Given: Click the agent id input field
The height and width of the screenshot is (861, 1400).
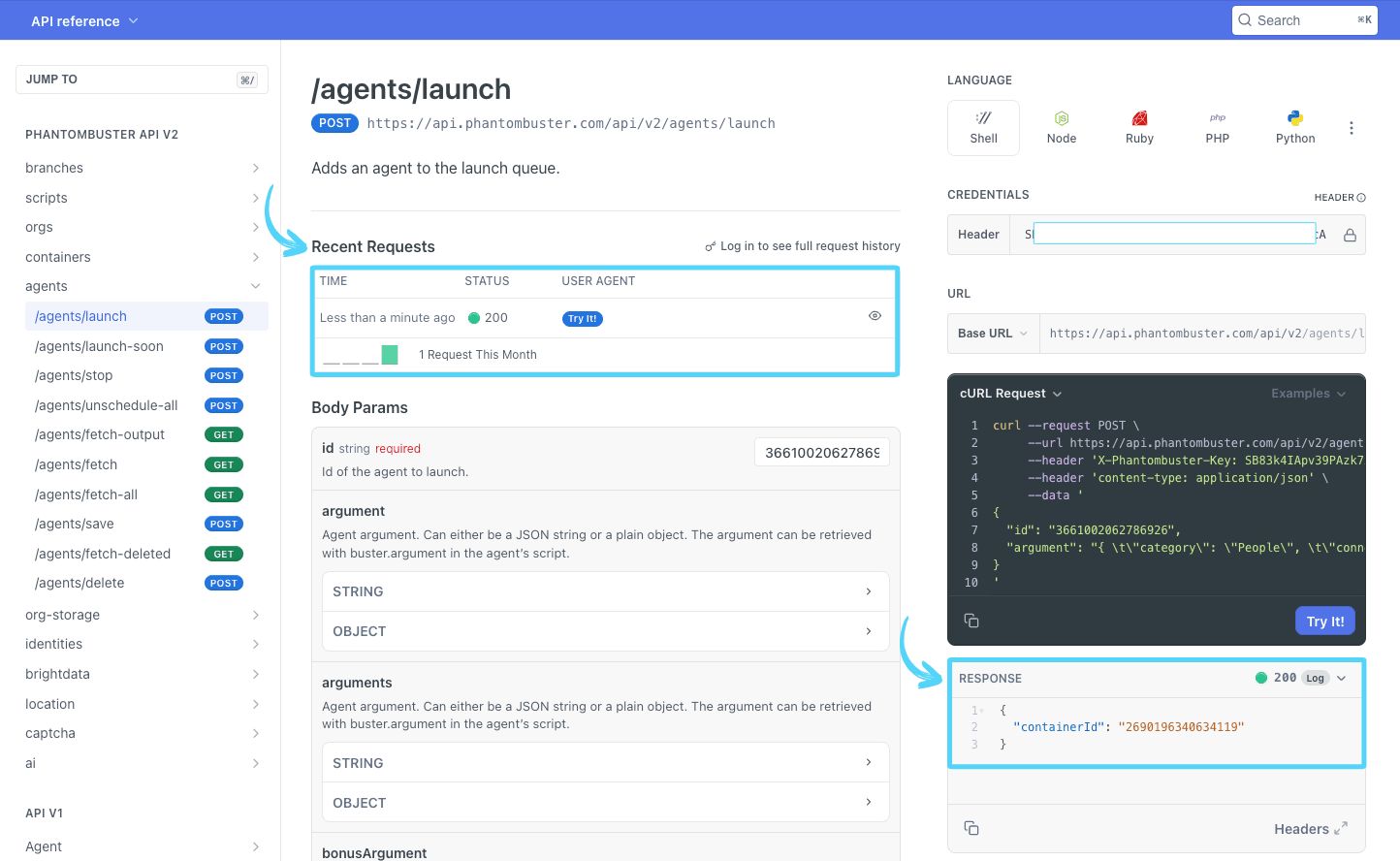Looking at the screenshot, I should point(821,452).
